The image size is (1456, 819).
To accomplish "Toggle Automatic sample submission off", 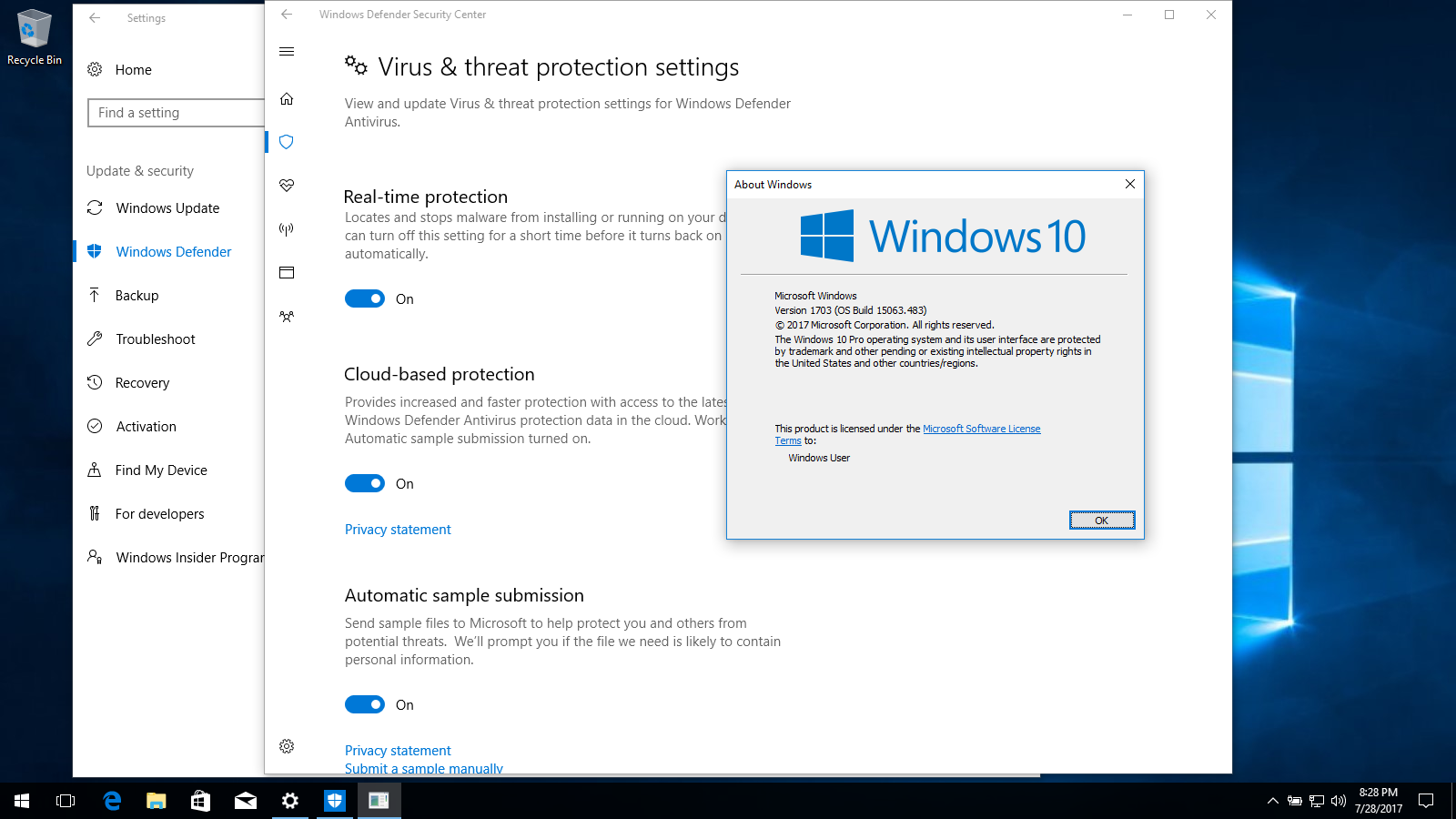I will point(365,705).
